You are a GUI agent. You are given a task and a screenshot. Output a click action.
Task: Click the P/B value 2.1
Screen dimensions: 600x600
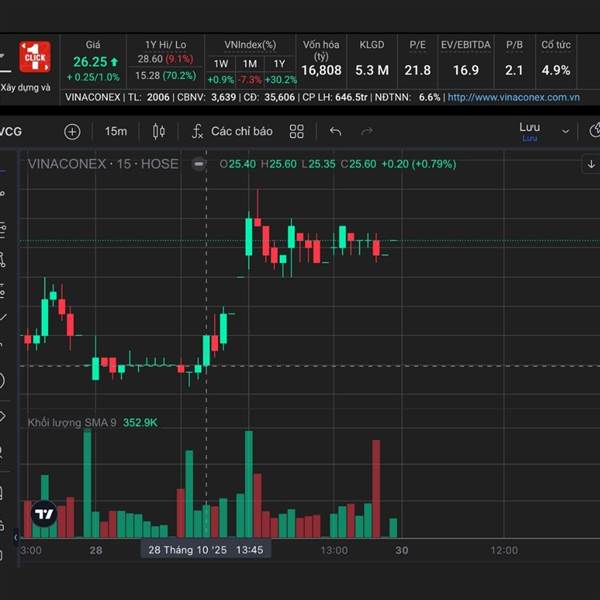[x=514, y=70]
